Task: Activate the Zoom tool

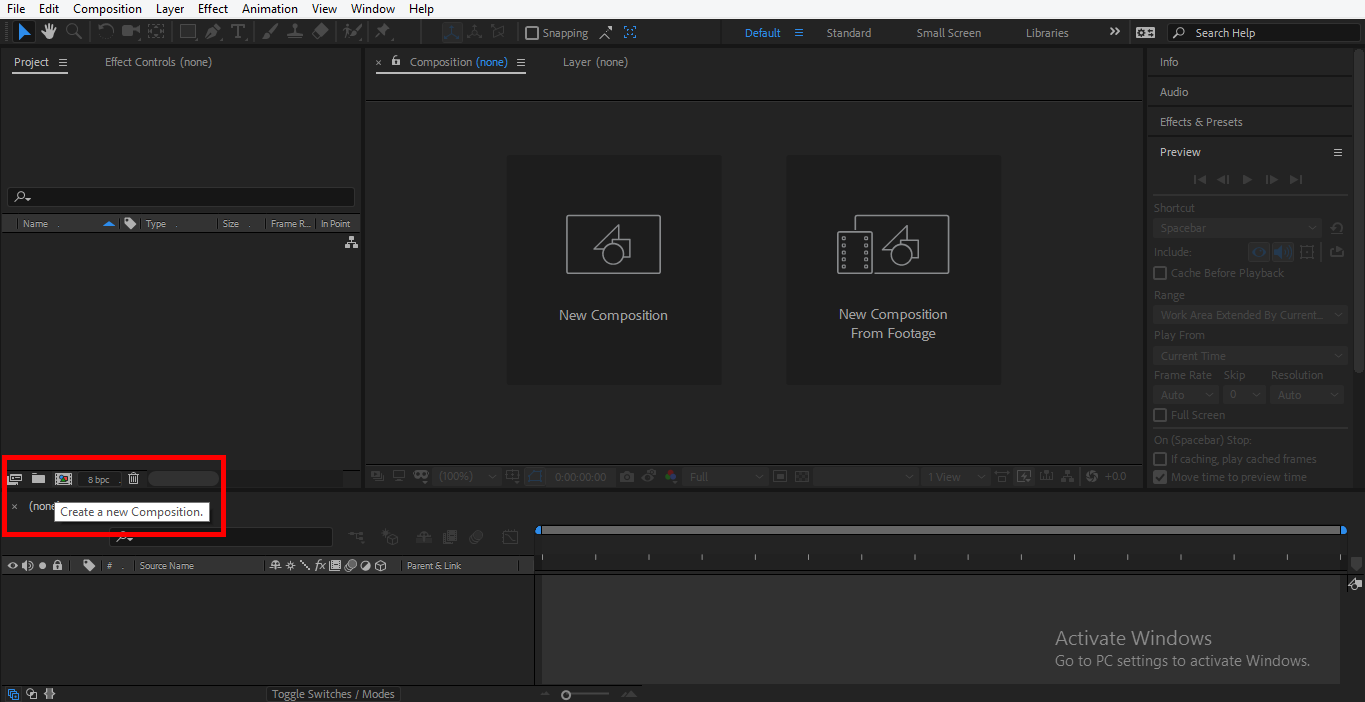Action: coord(73,31)
